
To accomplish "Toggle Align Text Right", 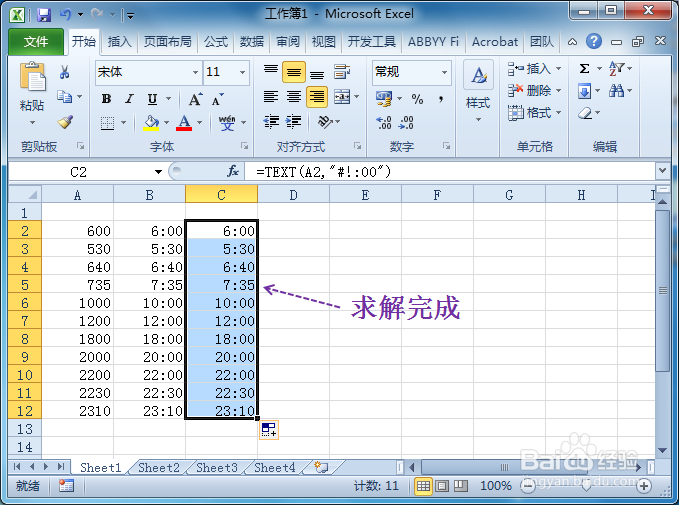I will 317,97.
